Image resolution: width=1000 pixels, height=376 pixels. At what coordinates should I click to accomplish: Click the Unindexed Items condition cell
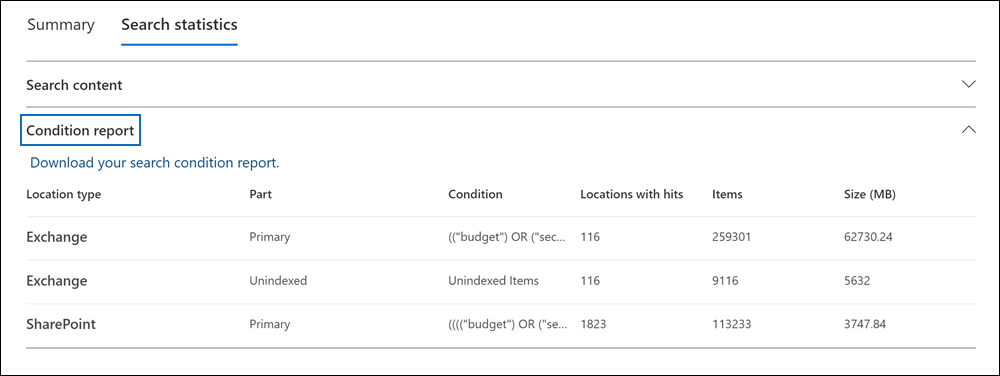point(493,280)
